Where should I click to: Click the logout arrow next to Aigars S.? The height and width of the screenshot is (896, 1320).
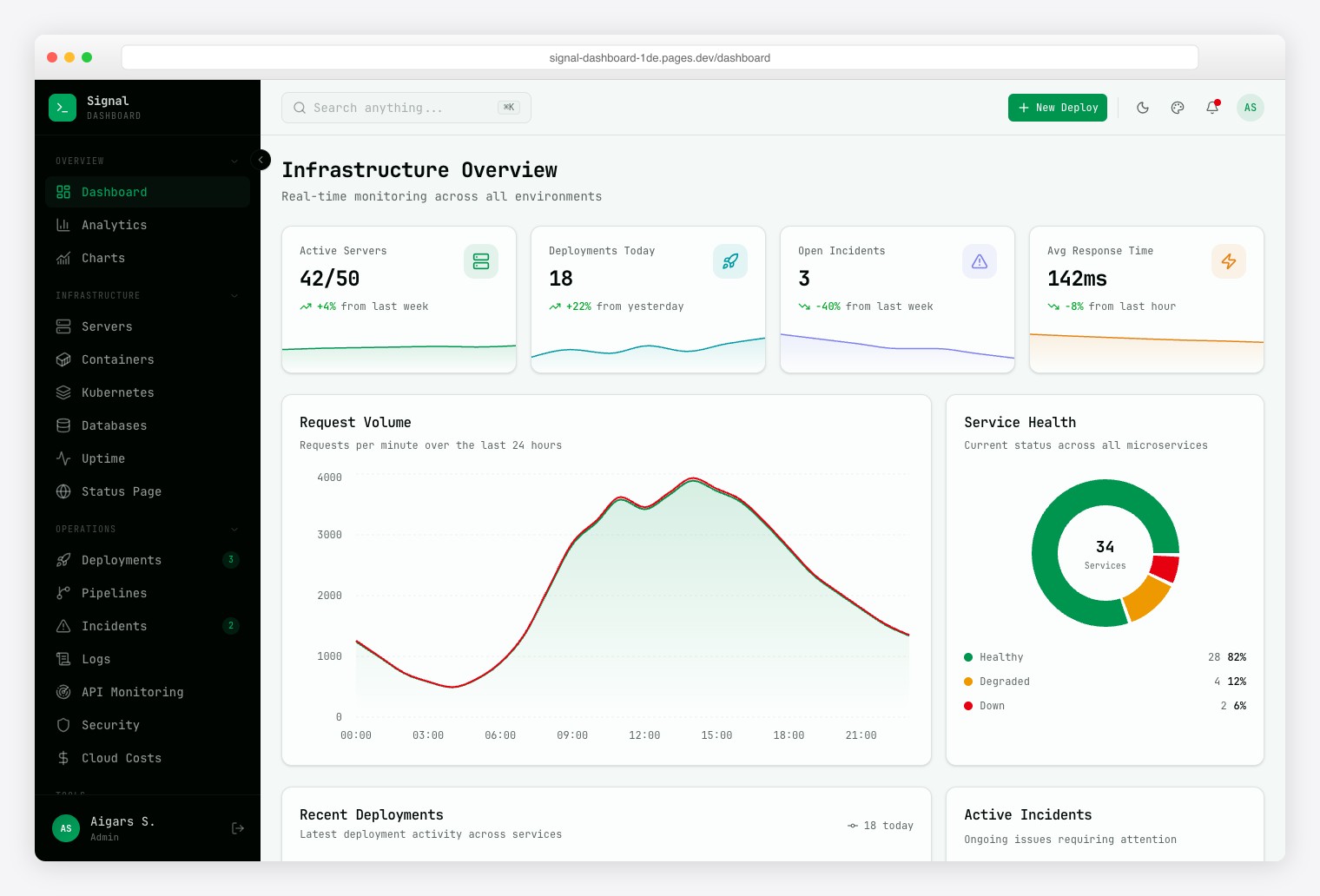tap(238, 828)
